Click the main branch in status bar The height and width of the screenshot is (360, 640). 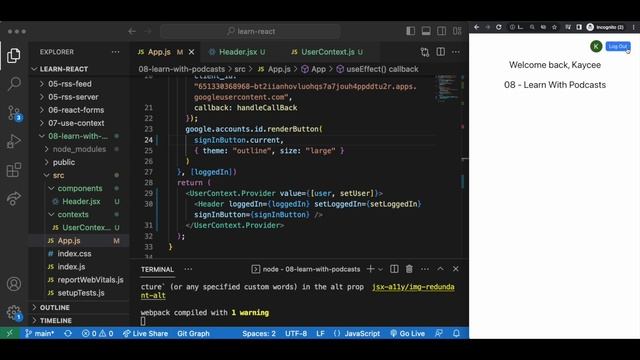point(39,333)
